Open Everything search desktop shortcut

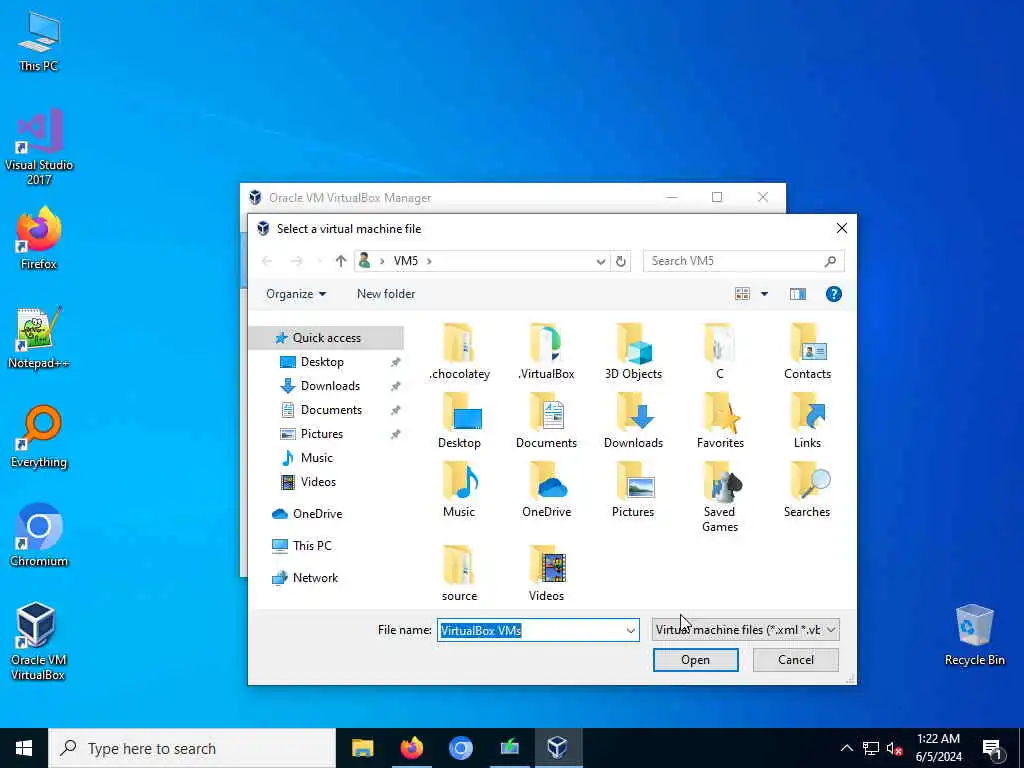39,438
